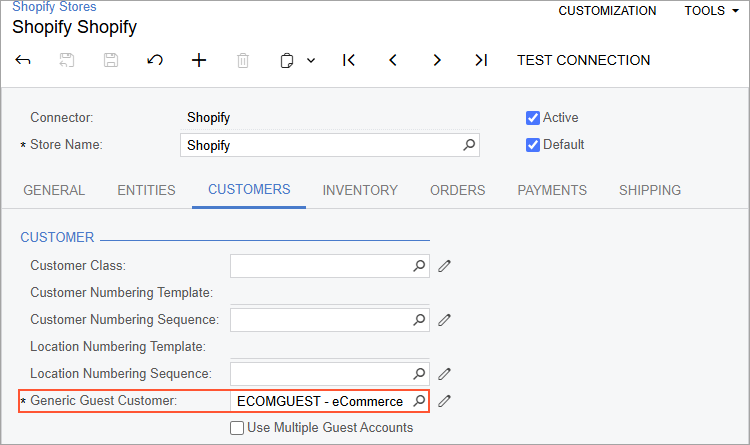Click the Delete trash icon
The width and height of the screenshot is (750, 445).
point(243,60)
